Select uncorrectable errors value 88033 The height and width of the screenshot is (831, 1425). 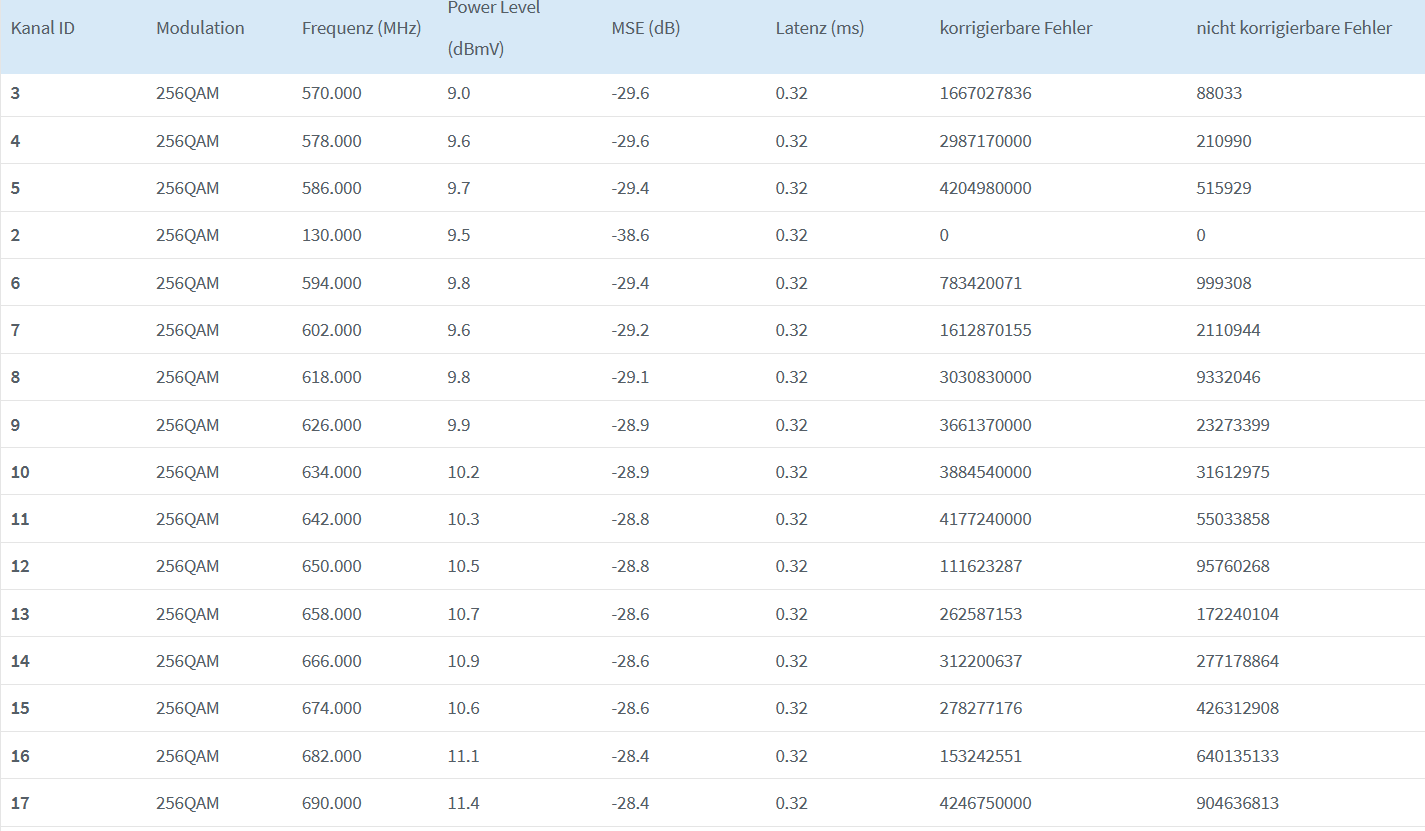tap(1219, 93)
